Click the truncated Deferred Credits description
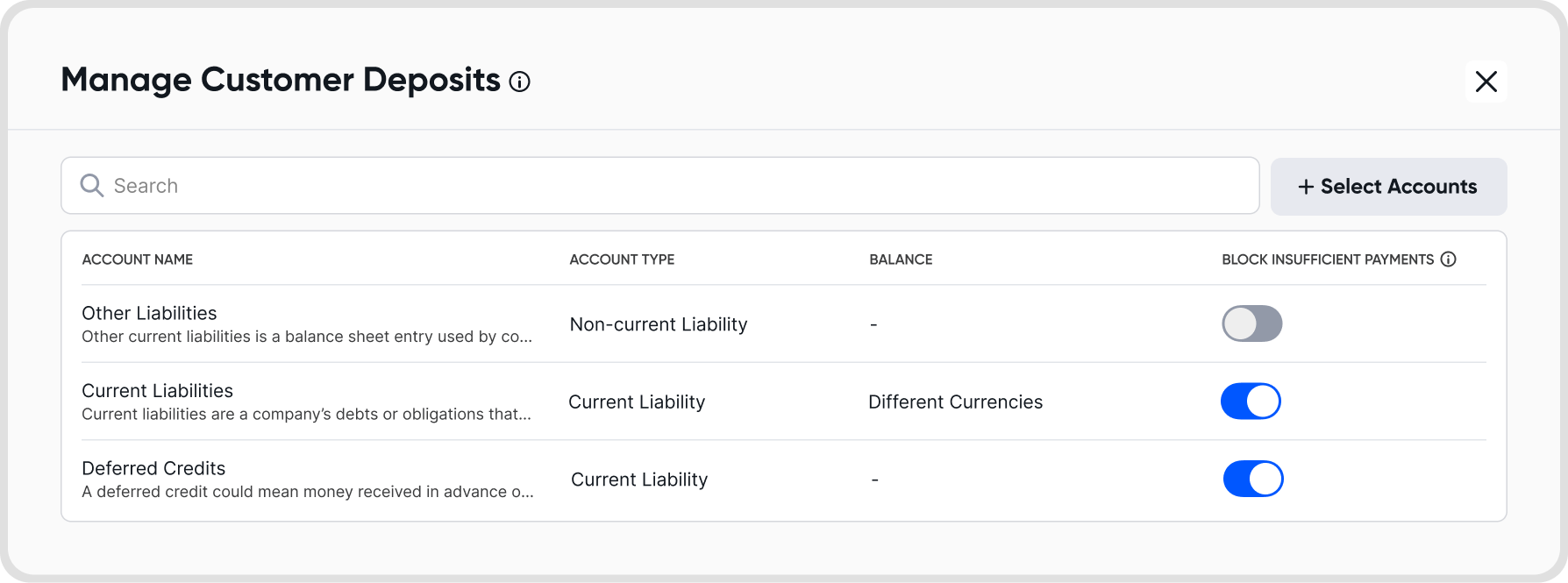Viewport: 1568px width, 583px height. click(x=308, y=492)
